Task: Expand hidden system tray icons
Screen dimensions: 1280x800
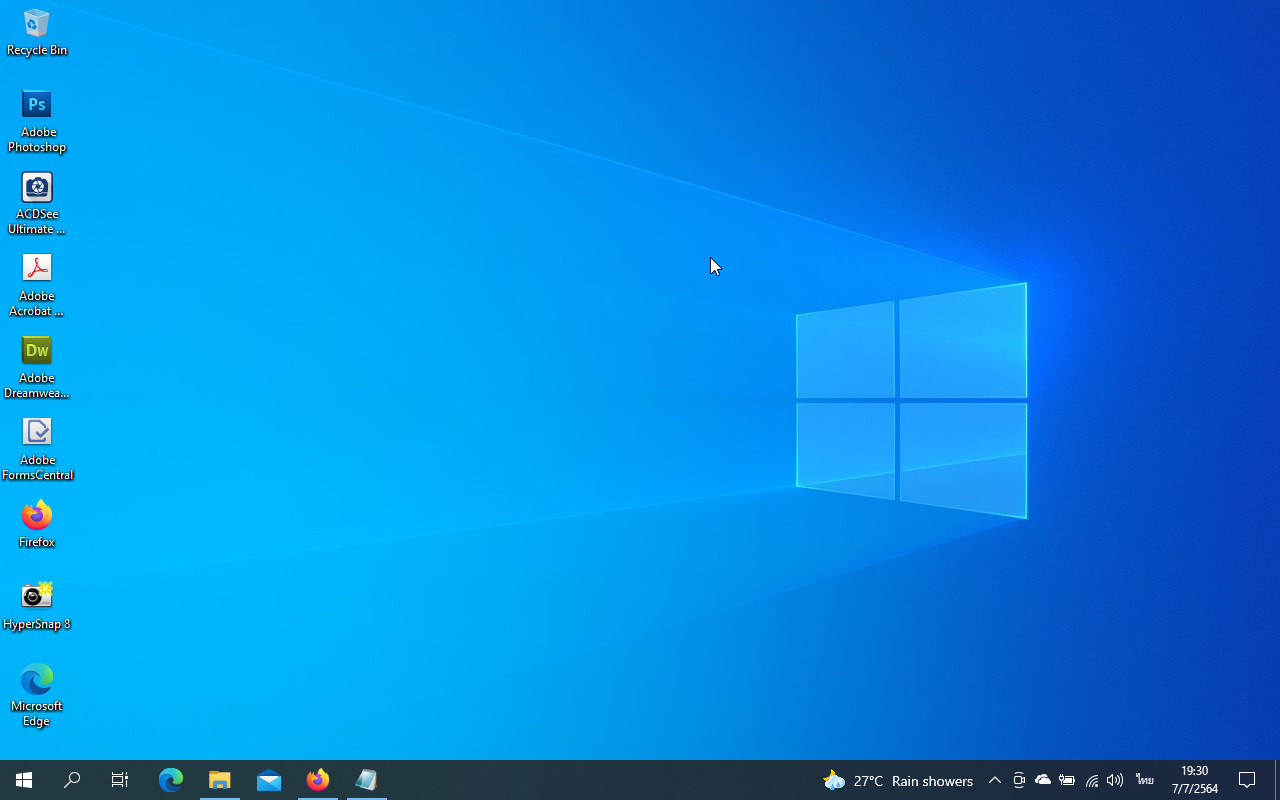Action: (x=994, y=780)
